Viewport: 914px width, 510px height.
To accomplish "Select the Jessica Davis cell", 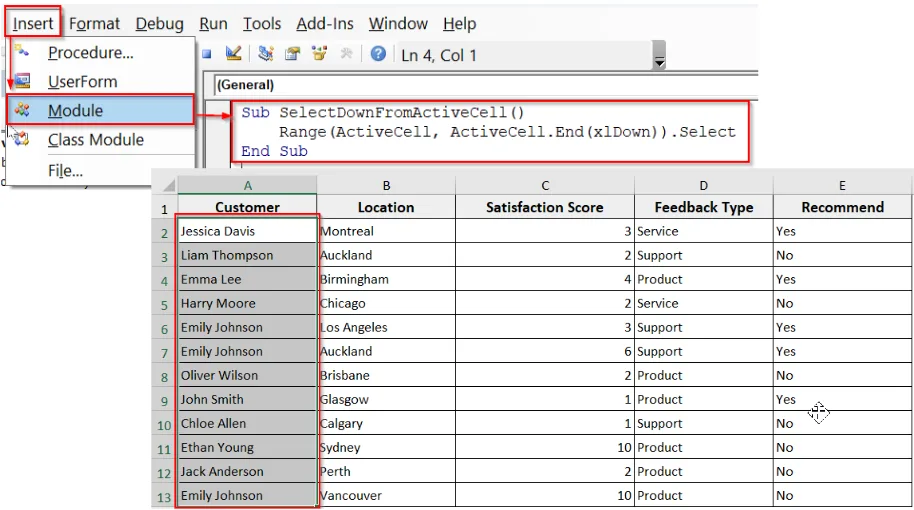I will pyautogui.click(x=247, y=231).
